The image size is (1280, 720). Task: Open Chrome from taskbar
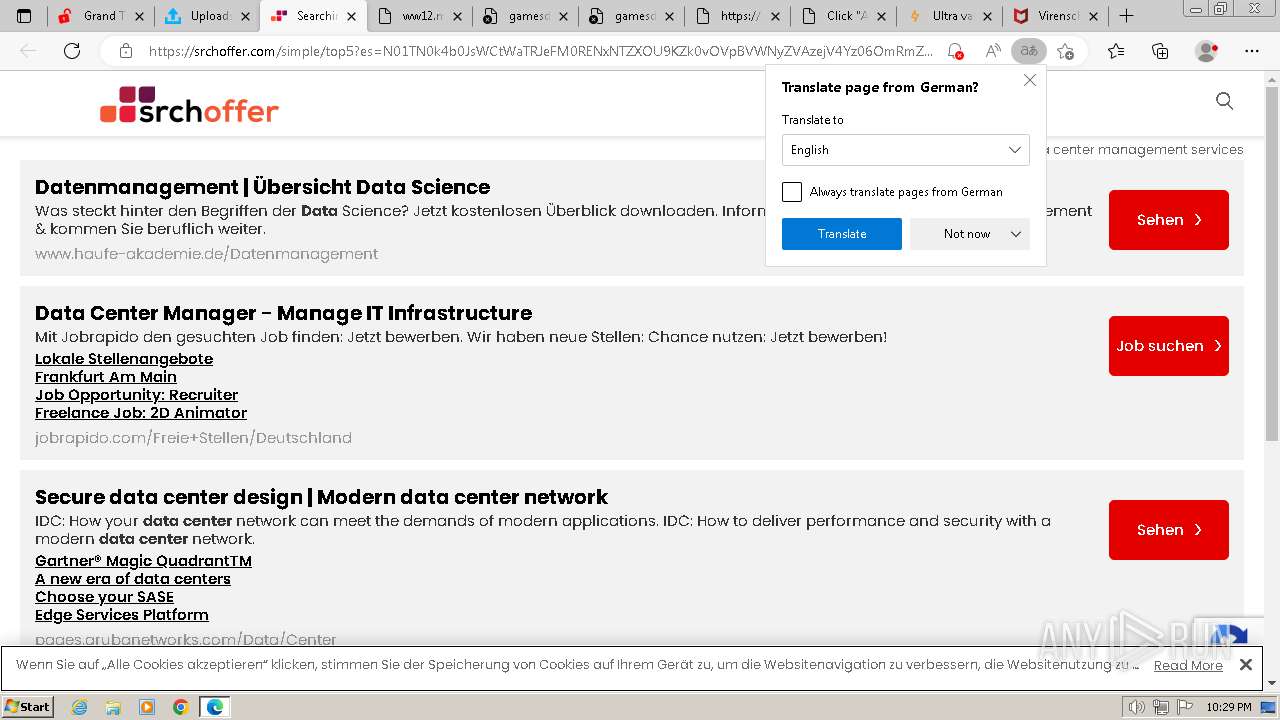(180, 707)
